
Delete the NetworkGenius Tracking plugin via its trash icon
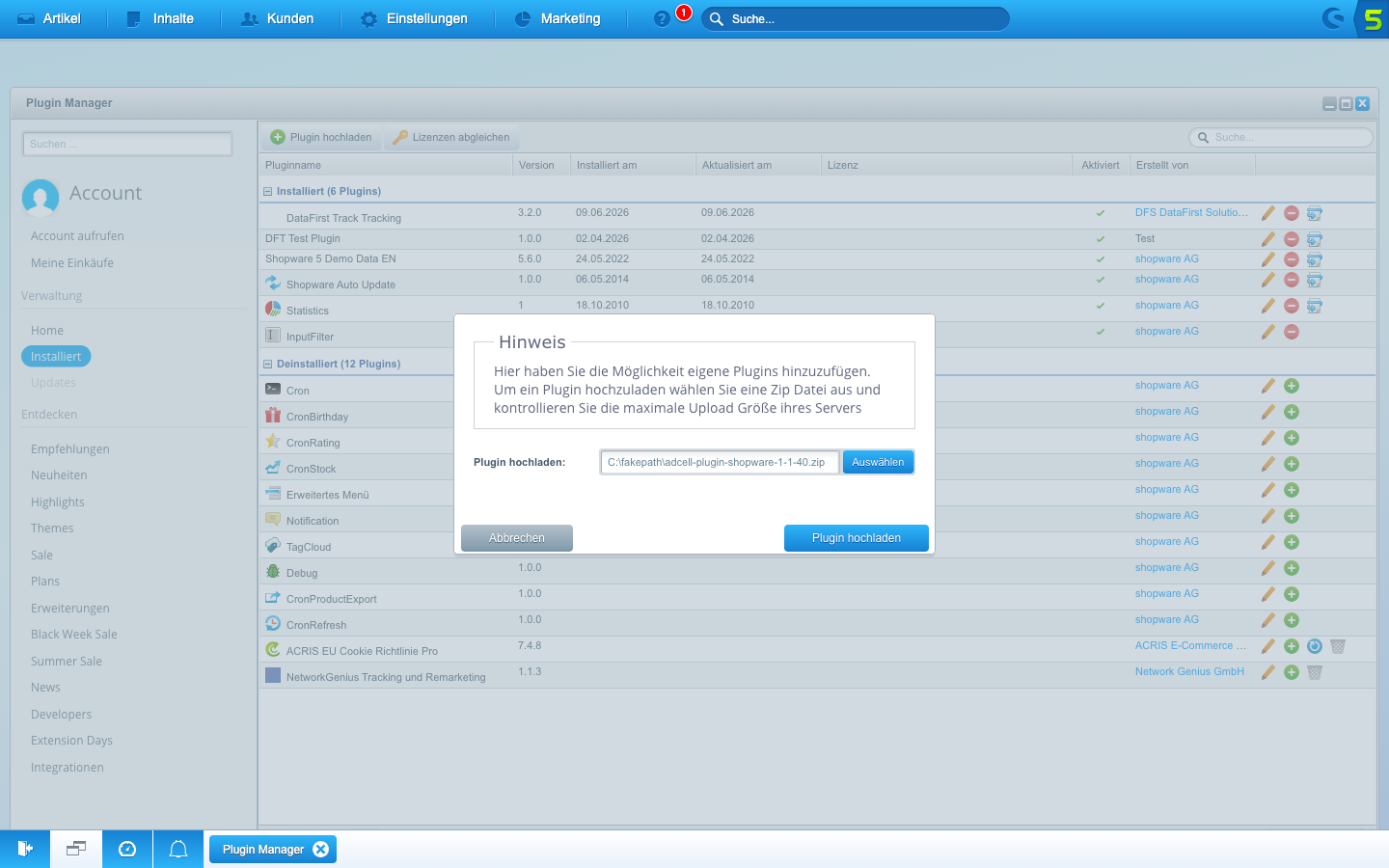1315,672
